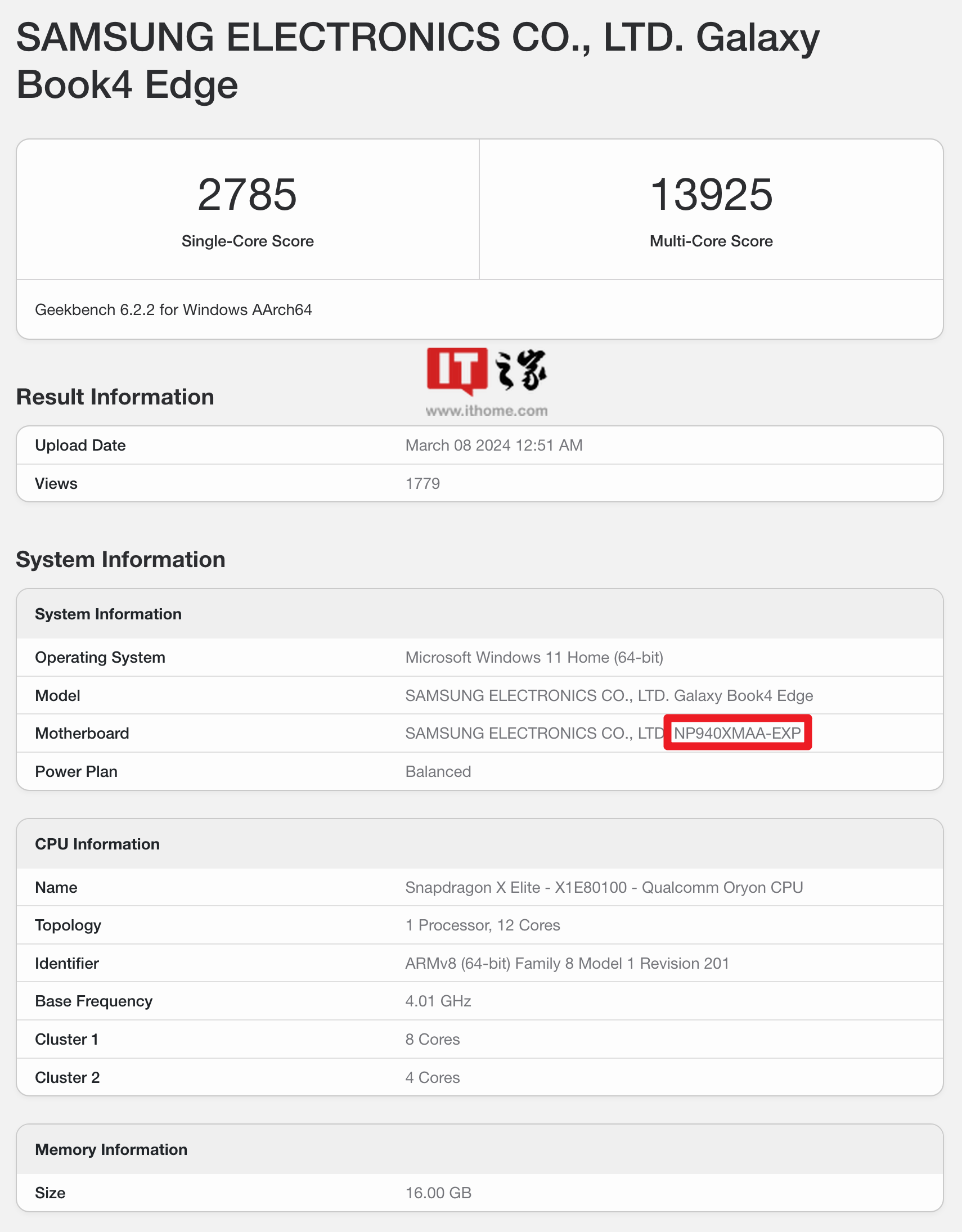
Task: Click the page title 'SAMSUNG ELECTRONICS CO., LTD. Galaxy Book4 Edge'
Action: click(417, 61)
